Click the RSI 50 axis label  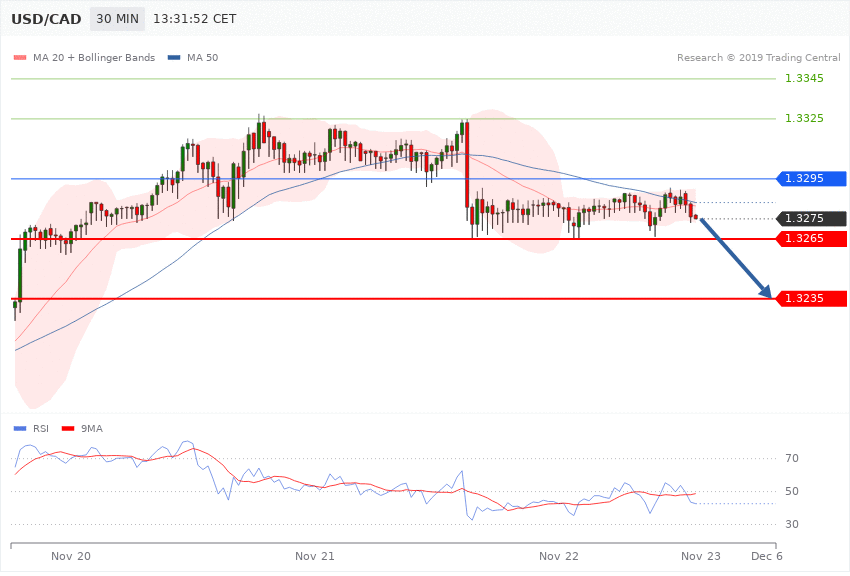click(791, 491)
